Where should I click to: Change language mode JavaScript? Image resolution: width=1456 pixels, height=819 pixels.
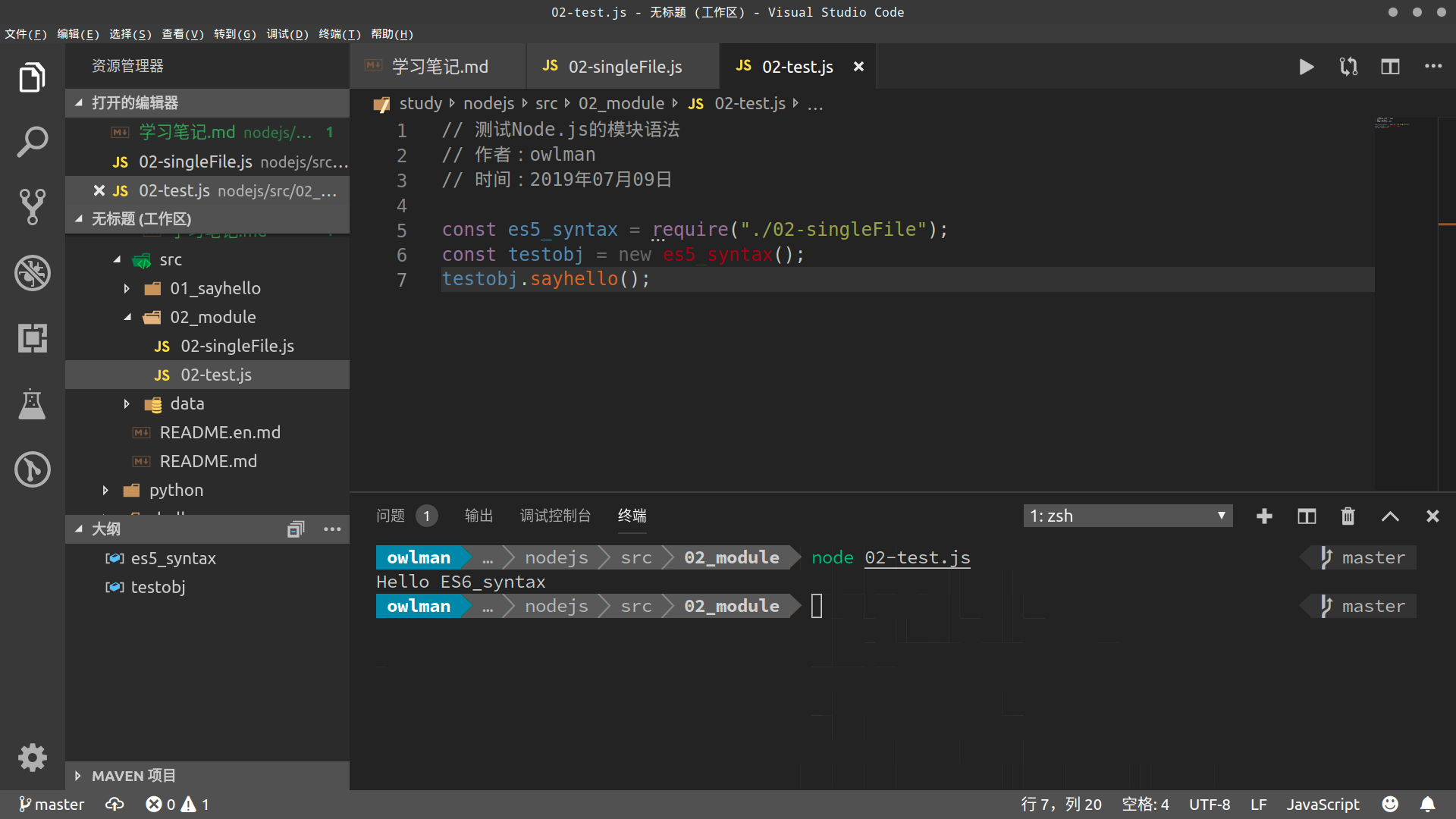point(1323,805)
